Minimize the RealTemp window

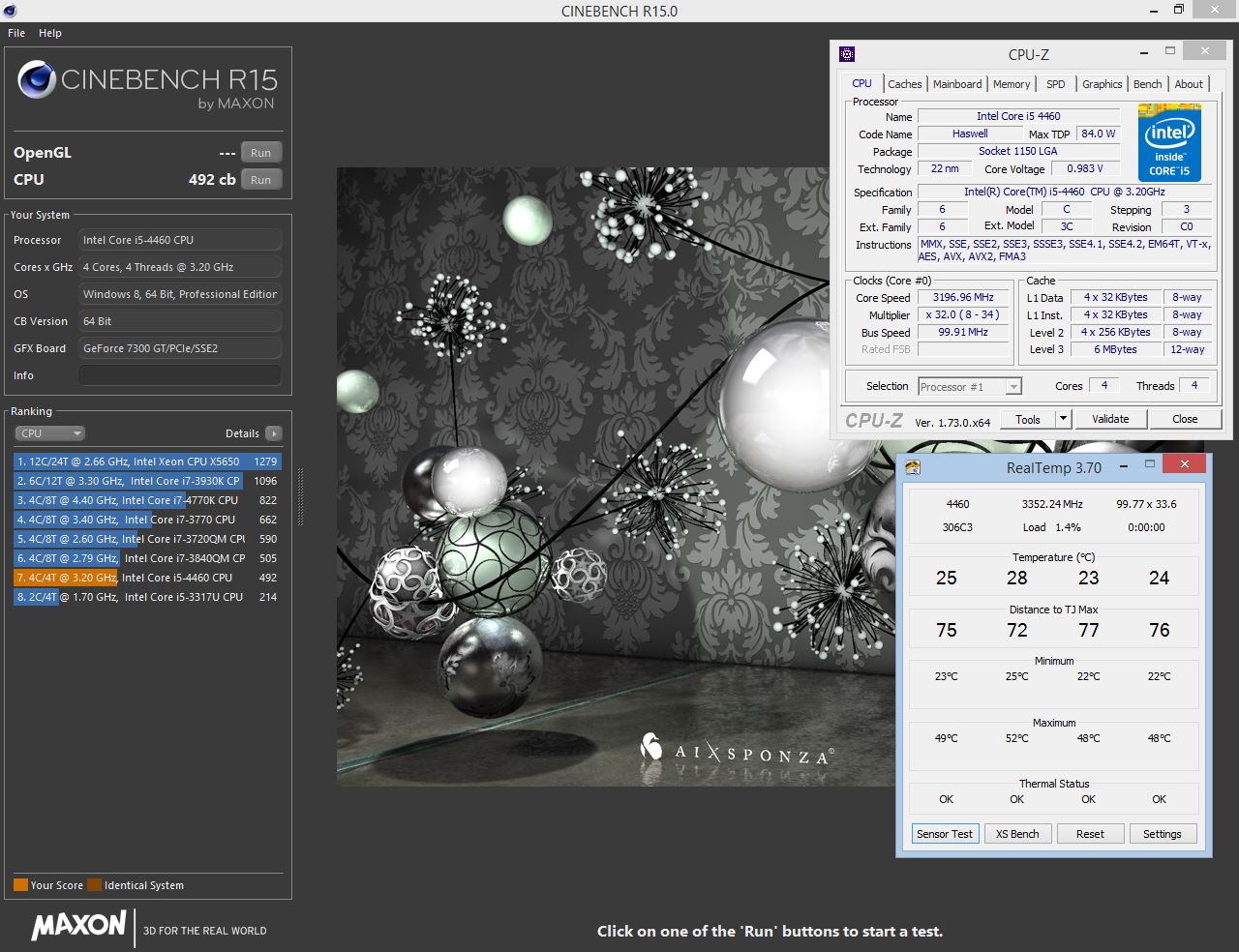coord(1124,466)
